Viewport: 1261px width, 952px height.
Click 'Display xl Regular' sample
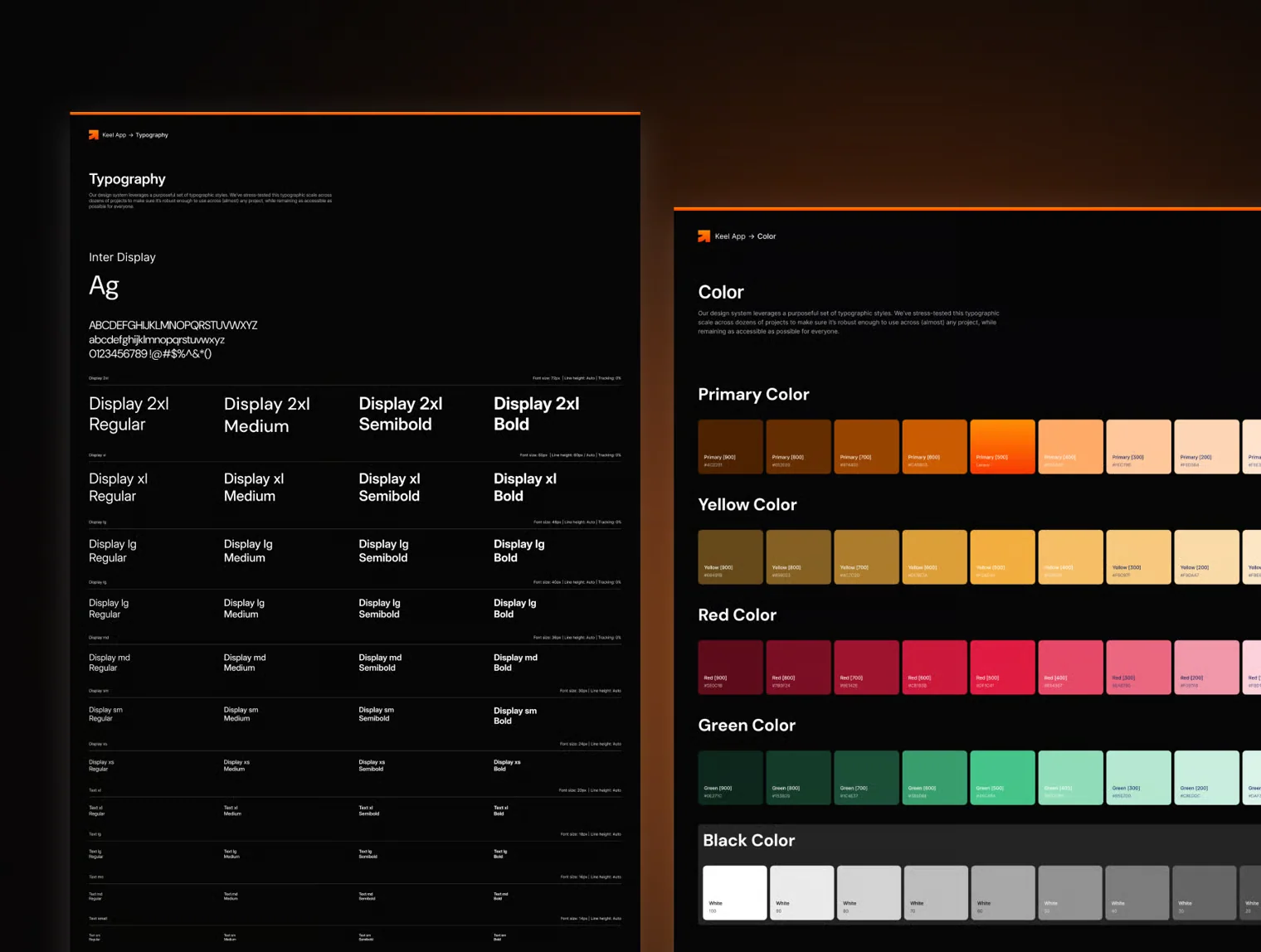[x=118, y=488]
